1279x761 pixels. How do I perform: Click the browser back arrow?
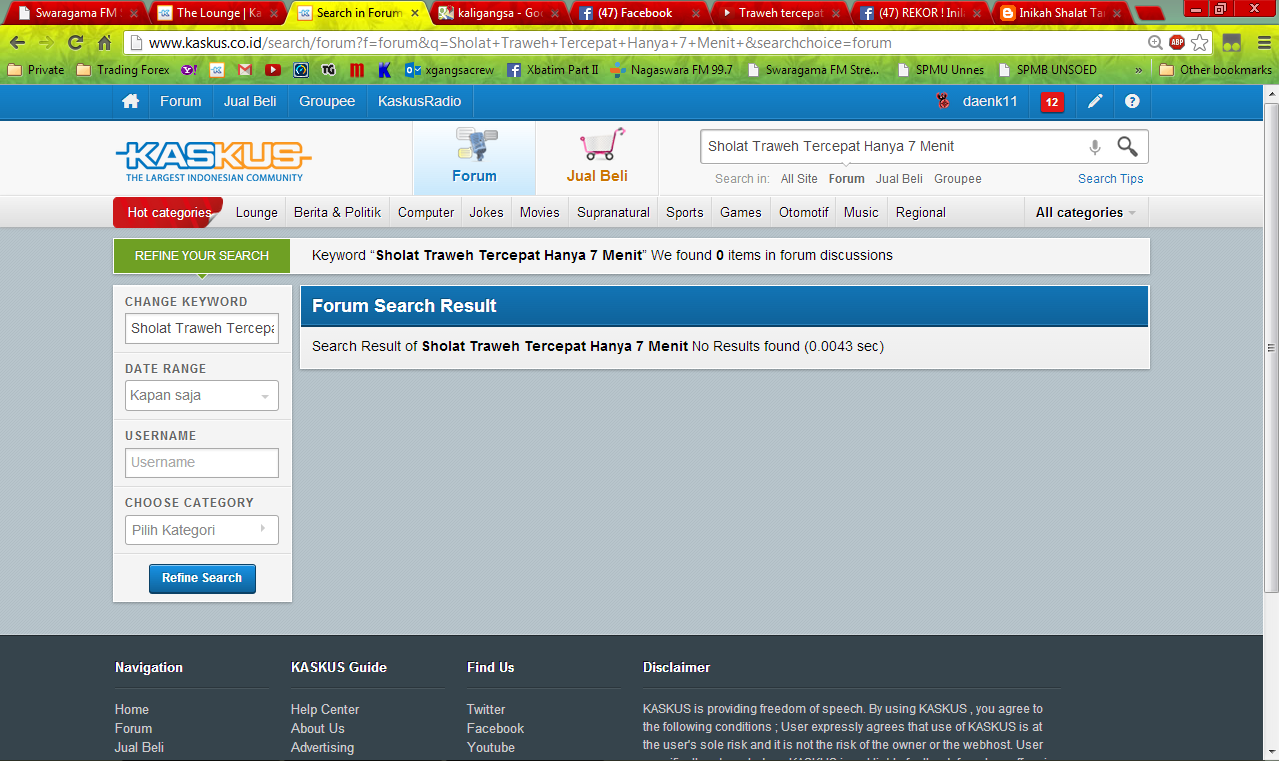pos(17,43)
